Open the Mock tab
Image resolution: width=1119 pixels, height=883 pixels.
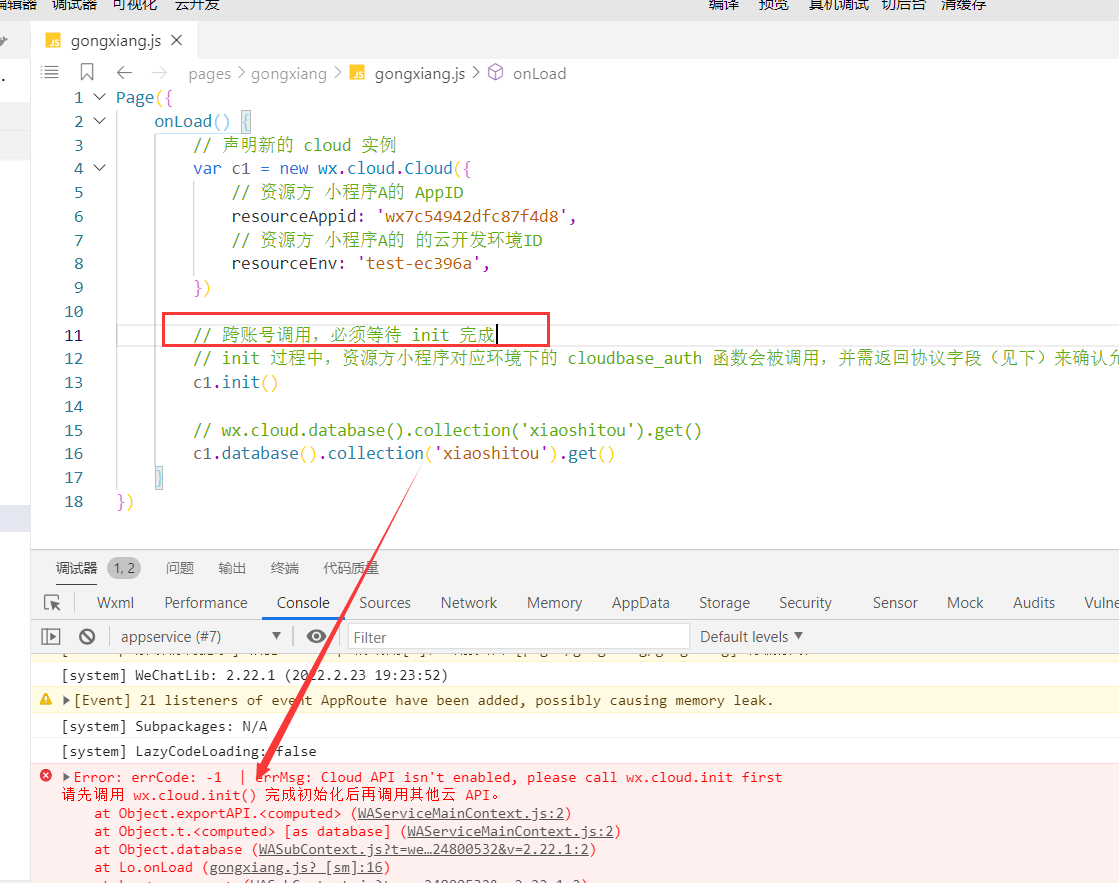point(965,602)
